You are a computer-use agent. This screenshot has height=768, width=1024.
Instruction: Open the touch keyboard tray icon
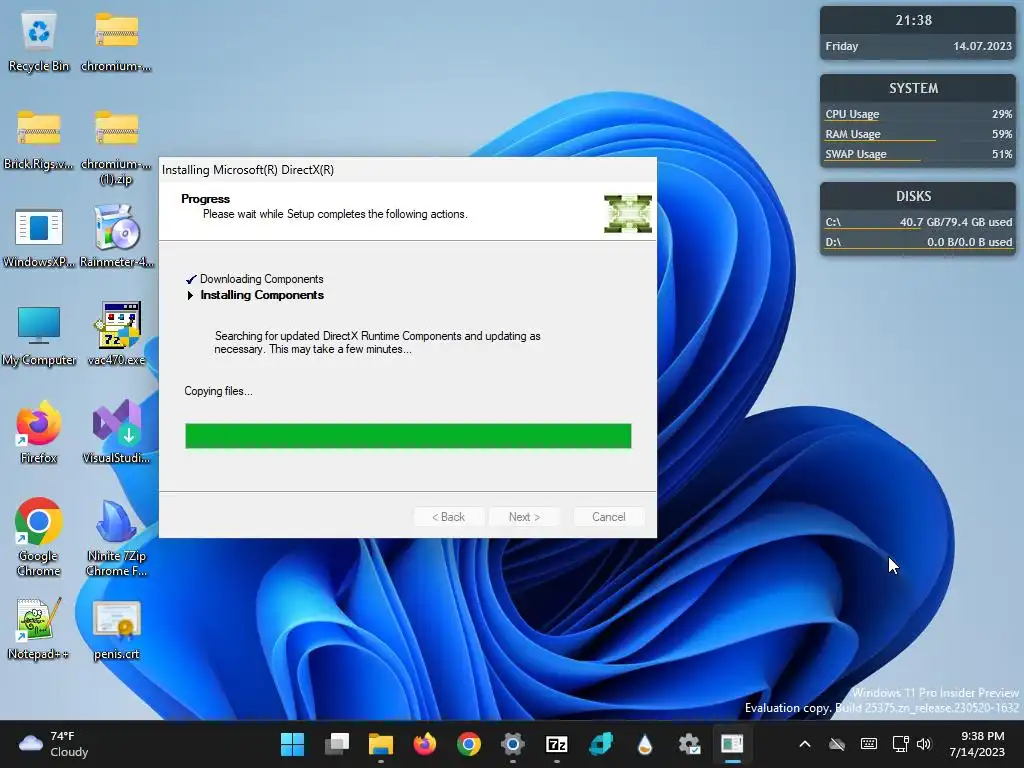(869, 744)
